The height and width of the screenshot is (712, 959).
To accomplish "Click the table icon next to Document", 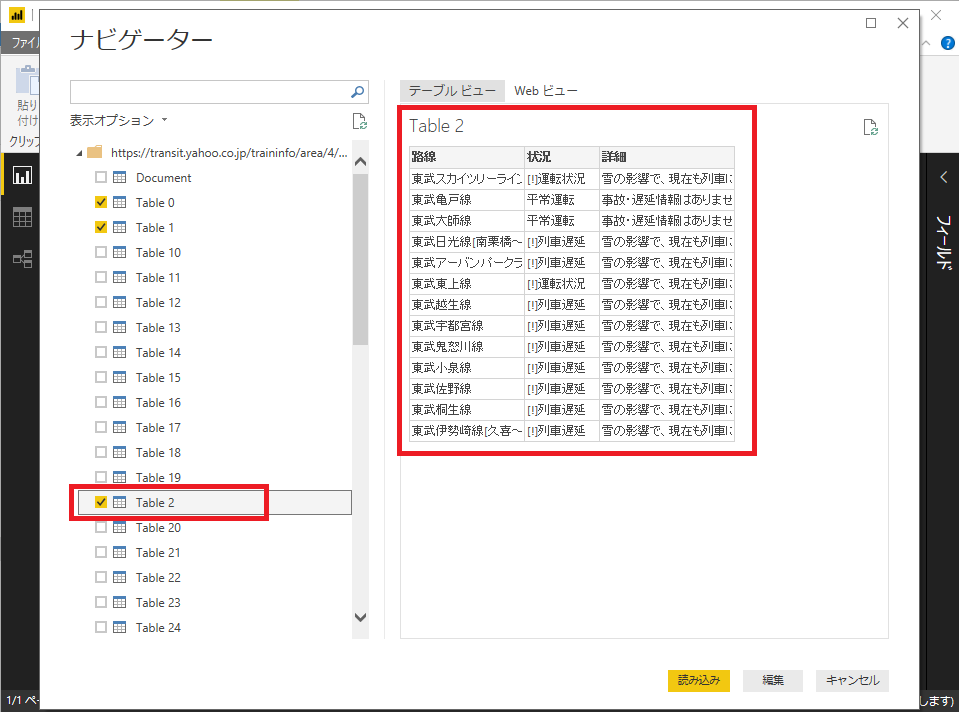I will [120, 177].
